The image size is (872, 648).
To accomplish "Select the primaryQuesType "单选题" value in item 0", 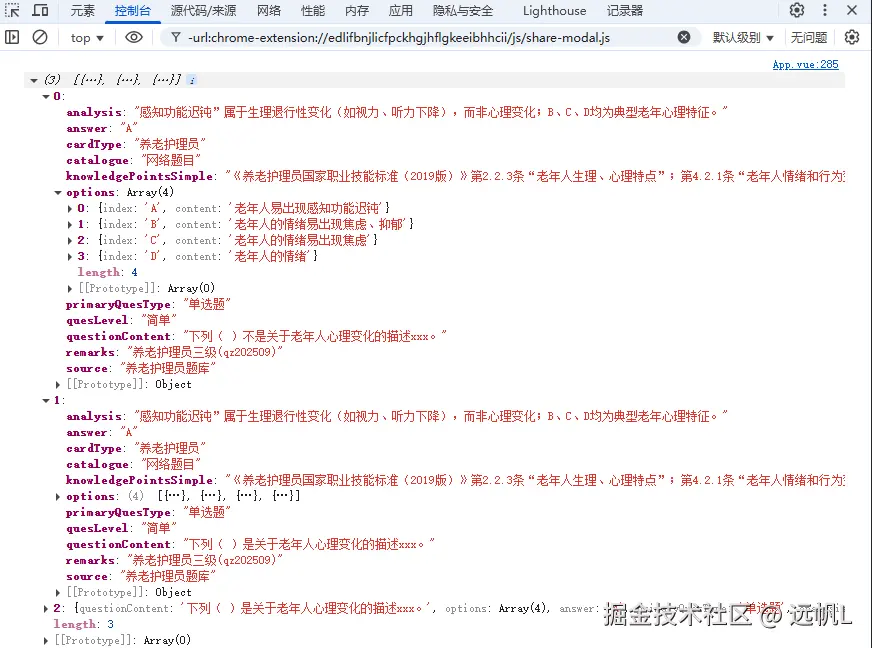I will (x=206, y=304).
